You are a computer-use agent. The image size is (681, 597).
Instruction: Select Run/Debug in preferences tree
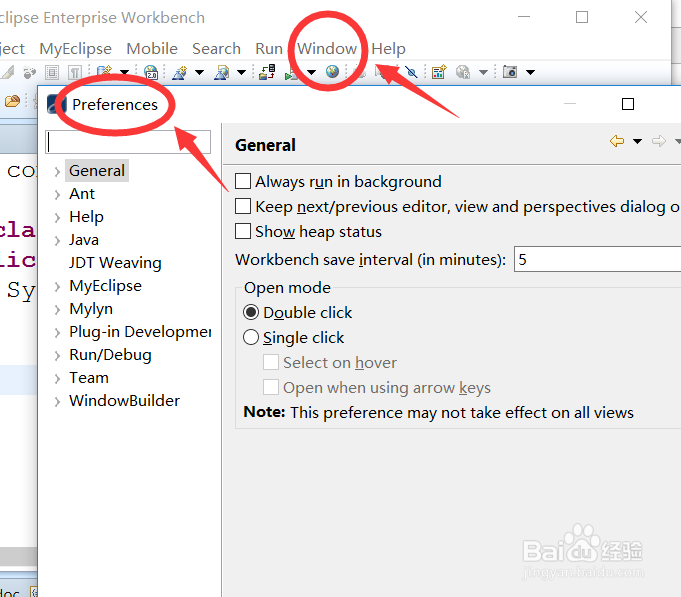pyautogui.click(x=110, y=355)
